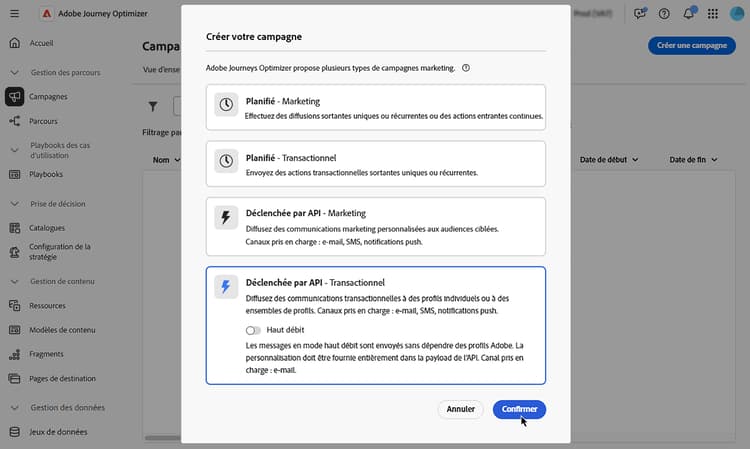Click the Modèles de contenu icon
750x449 pixels.
click(x=15, y=329)
